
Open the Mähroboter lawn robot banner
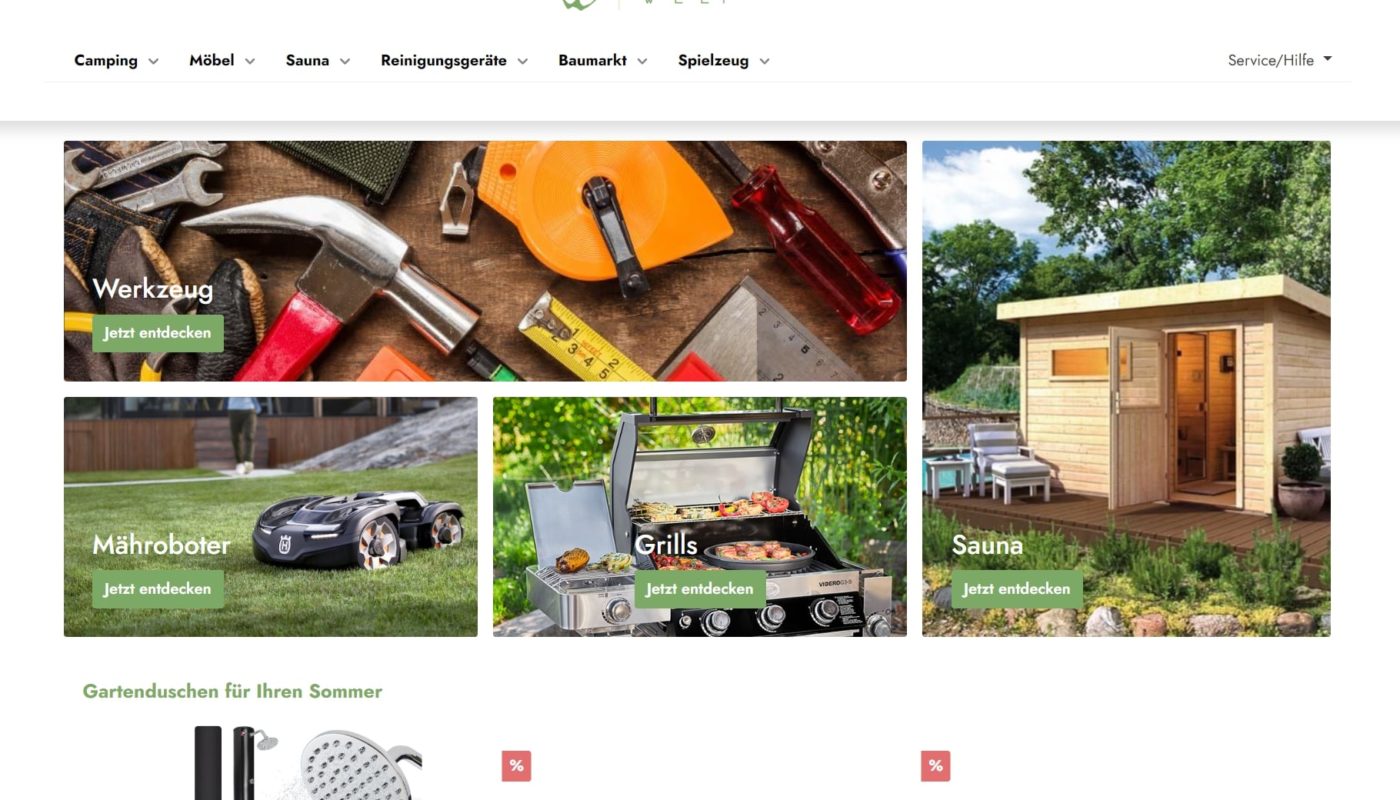point(271,517)
